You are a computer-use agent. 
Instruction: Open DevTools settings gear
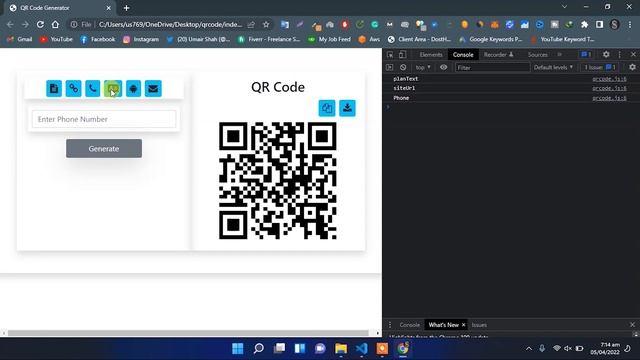[606, 54]
